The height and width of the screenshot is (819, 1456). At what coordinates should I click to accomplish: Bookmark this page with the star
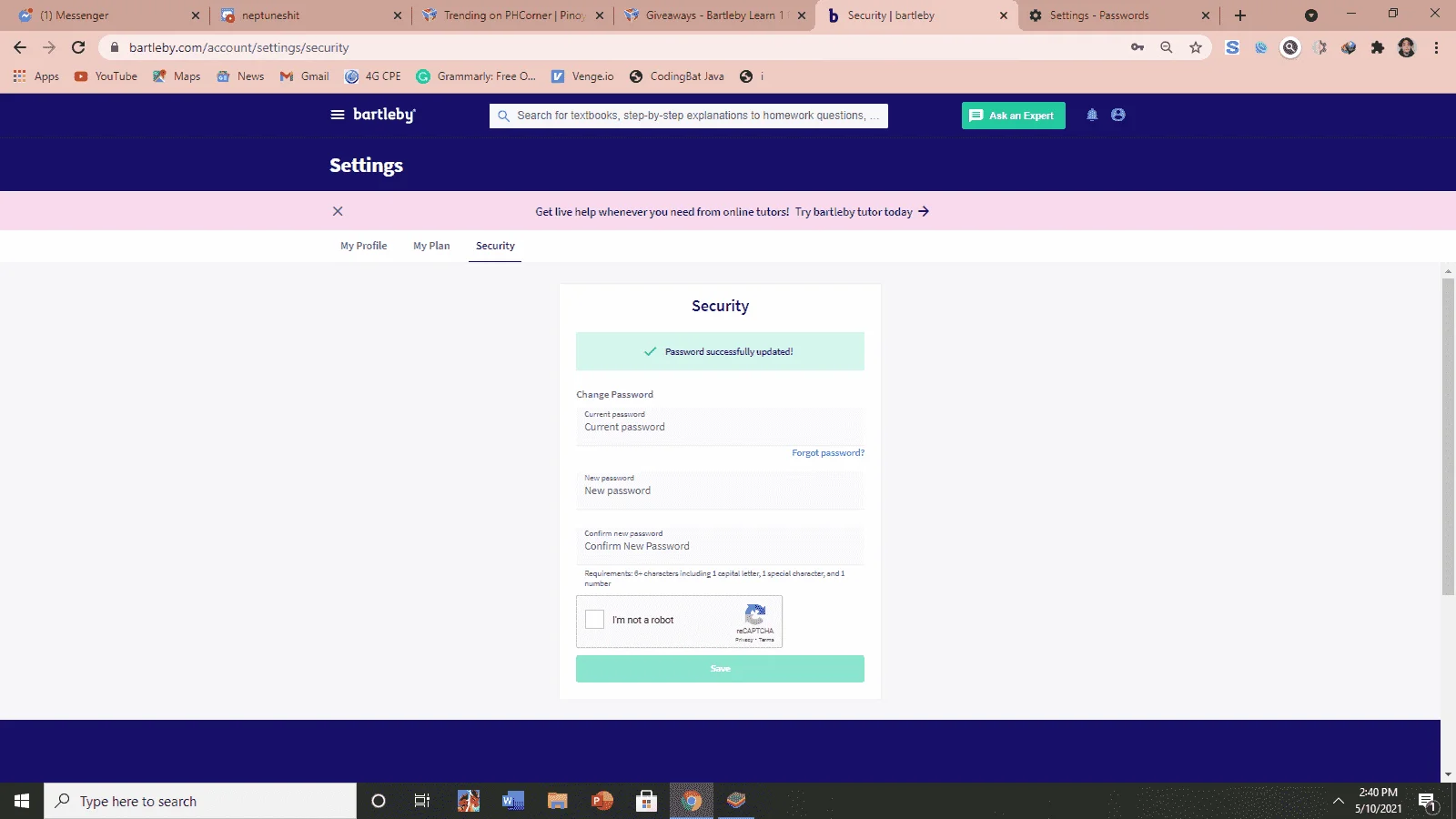(1196, 47)
